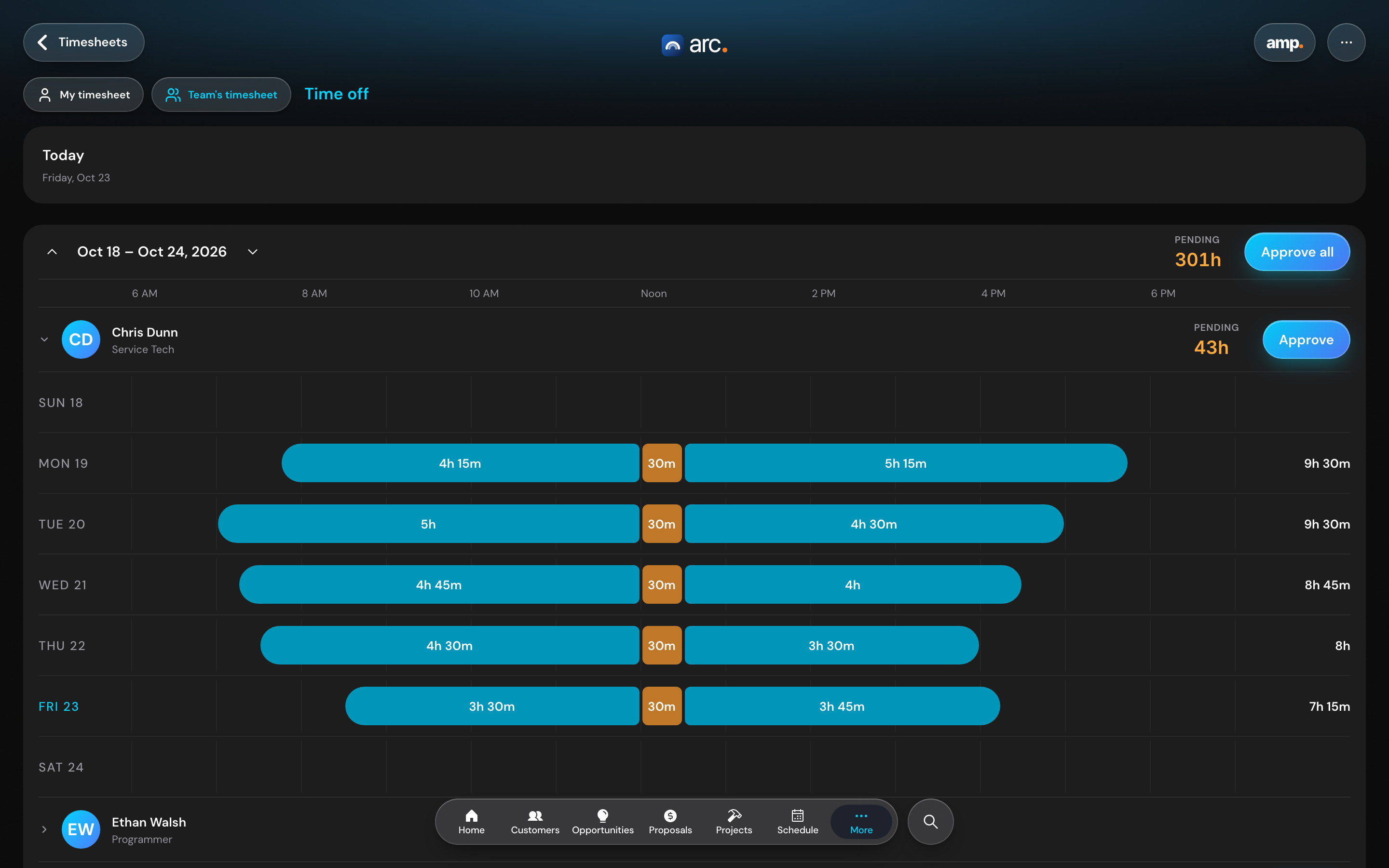Select Monday's 4h 15m morning entry
The width and height of the screenshot is (1389, 868).
point(460,463)
